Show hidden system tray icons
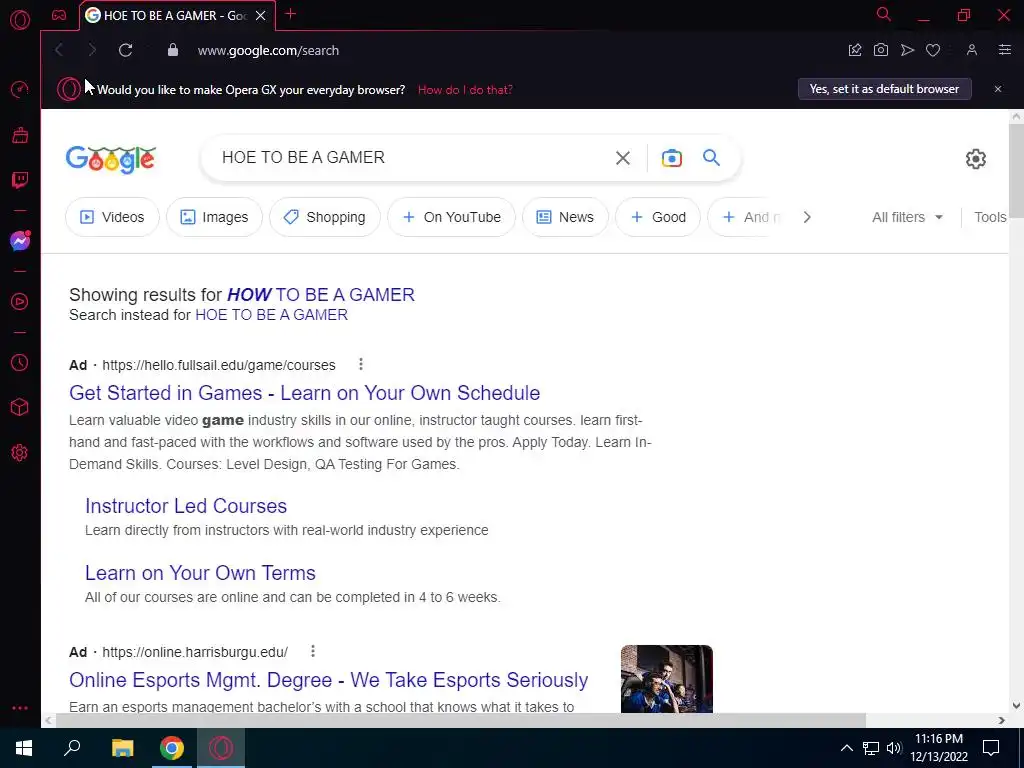This screenshot has width=1024, height=768. (846, 748)
